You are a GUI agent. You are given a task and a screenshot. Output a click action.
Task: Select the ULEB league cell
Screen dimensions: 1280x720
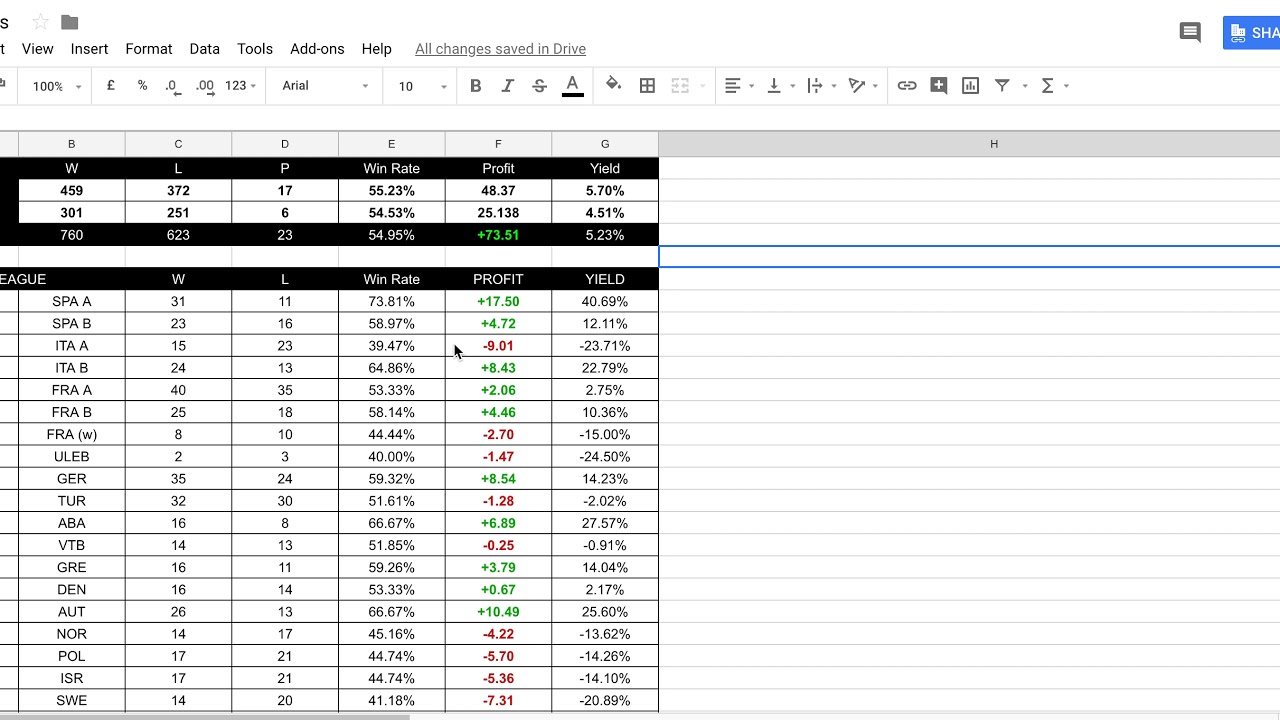click(71, 457)
